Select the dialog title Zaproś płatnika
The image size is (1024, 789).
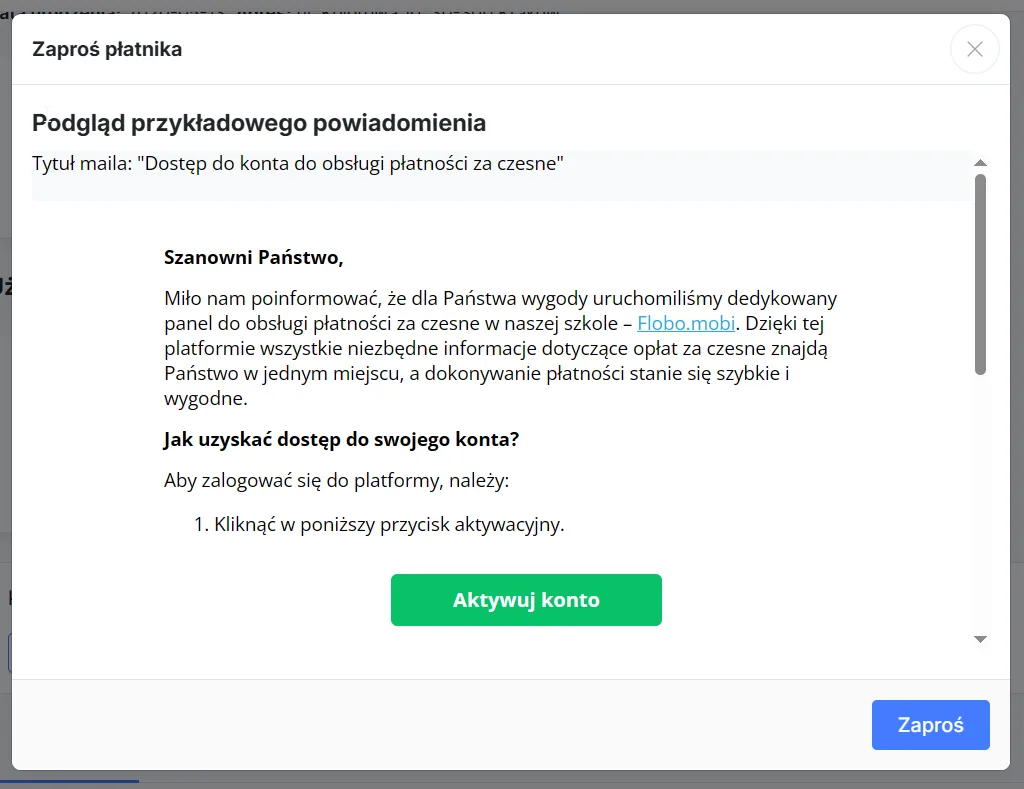[106, 48]
